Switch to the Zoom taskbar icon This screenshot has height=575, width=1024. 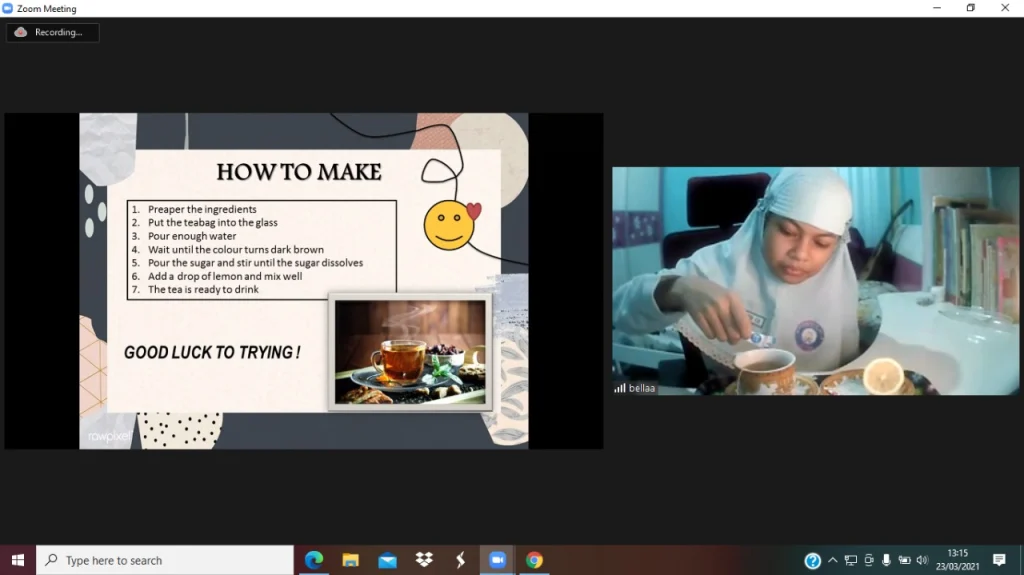(x=497, y=560)
